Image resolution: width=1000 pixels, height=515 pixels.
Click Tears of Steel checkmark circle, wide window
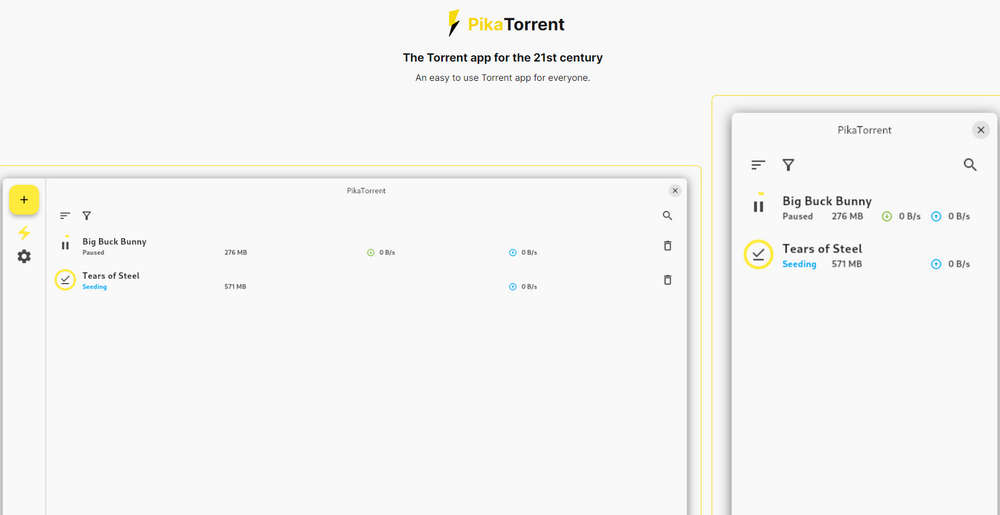pyautogui.click(x=65, y=279)
